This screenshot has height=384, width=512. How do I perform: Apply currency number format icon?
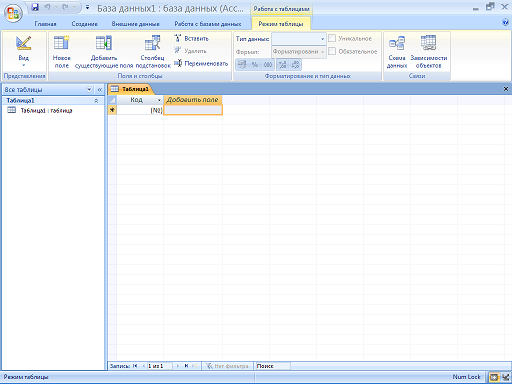[x=242, y=65]
